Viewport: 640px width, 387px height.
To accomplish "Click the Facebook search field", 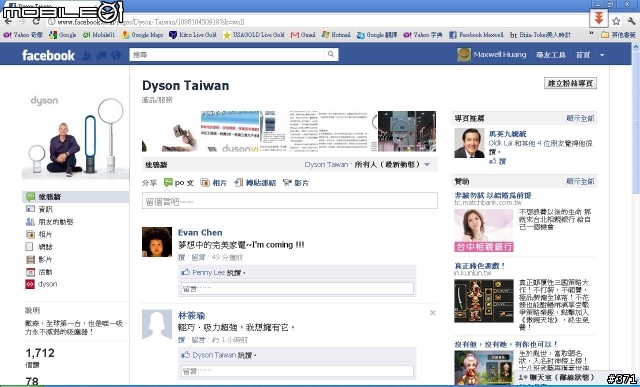I will pyautogui.click(x=227, y=54).
